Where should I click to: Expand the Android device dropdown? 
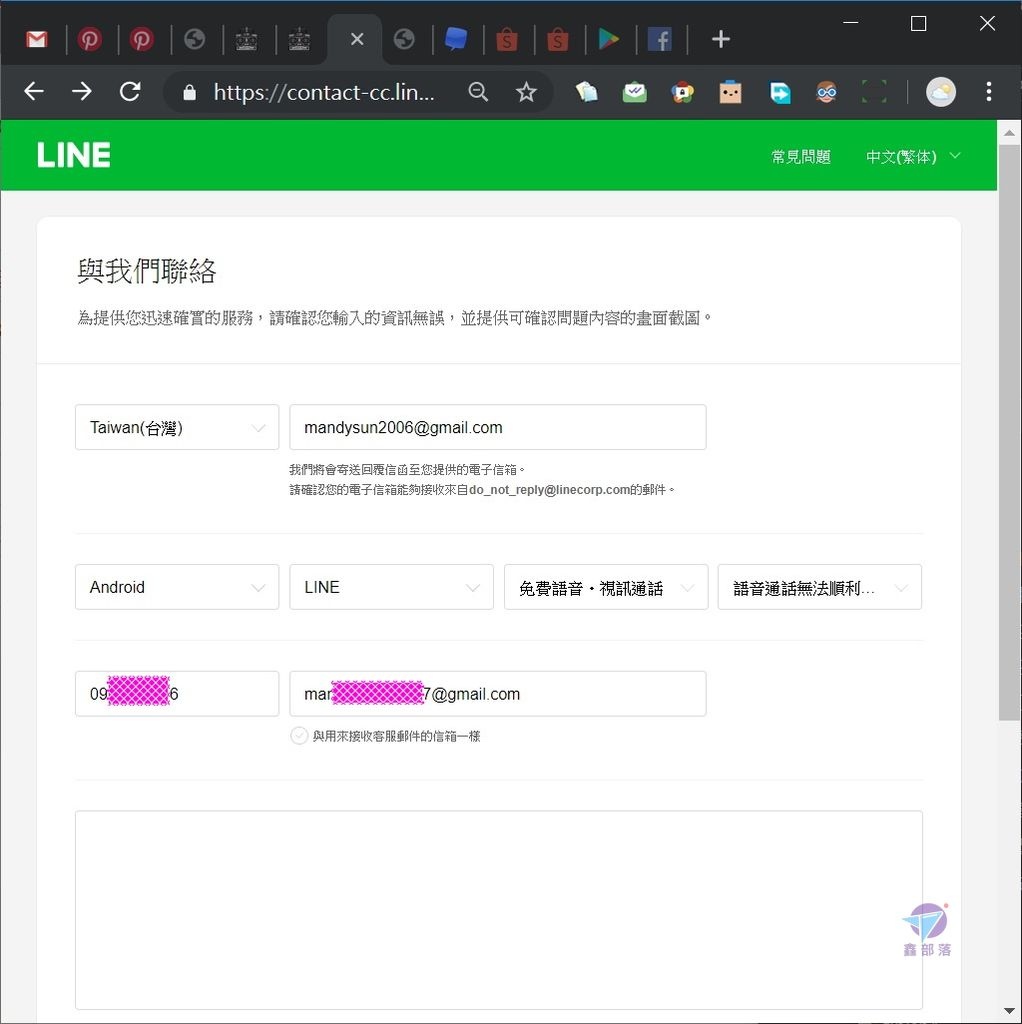pos(177,587)
